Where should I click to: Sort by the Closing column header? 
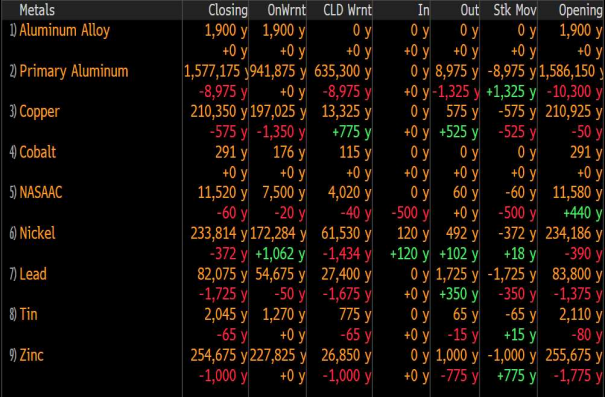point(228,10)
